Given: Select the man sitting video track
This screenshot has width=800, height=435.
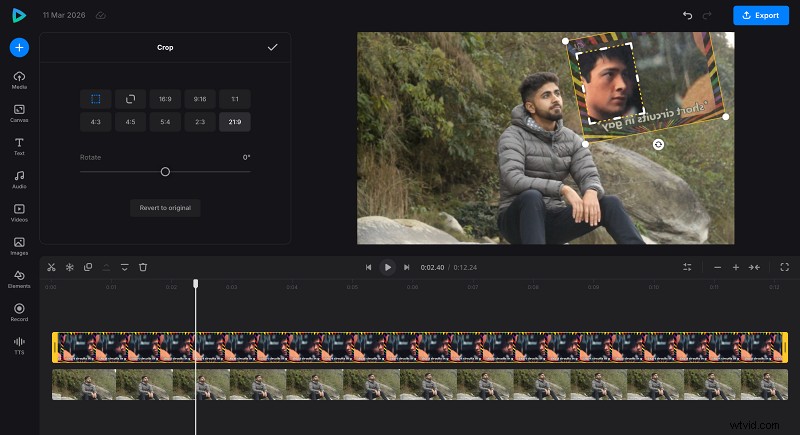Looking at the screenshot, I should click(x=420, y=385).
